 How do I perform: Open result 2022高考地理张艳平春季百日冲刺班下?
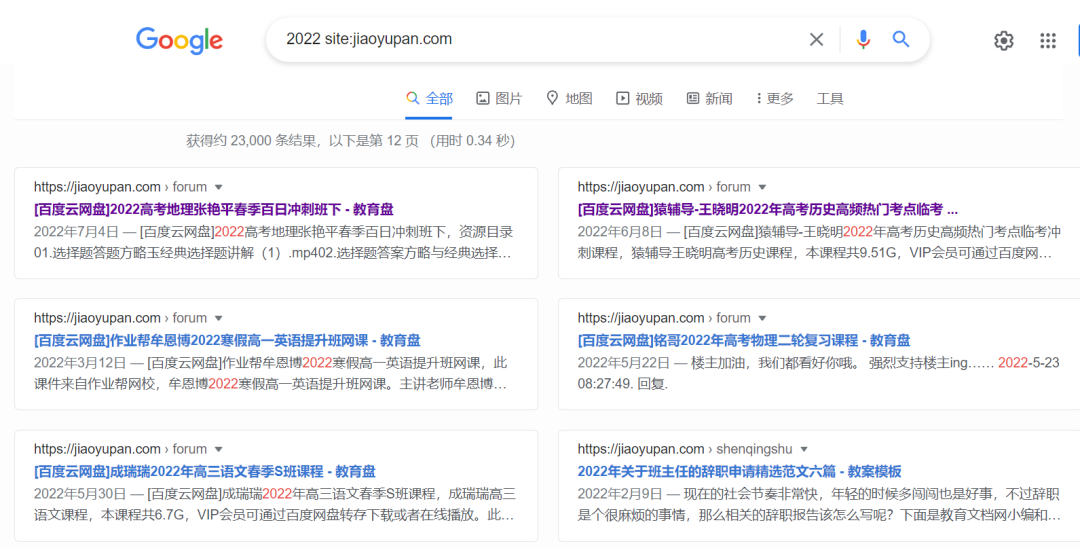(x=214, y=209)
